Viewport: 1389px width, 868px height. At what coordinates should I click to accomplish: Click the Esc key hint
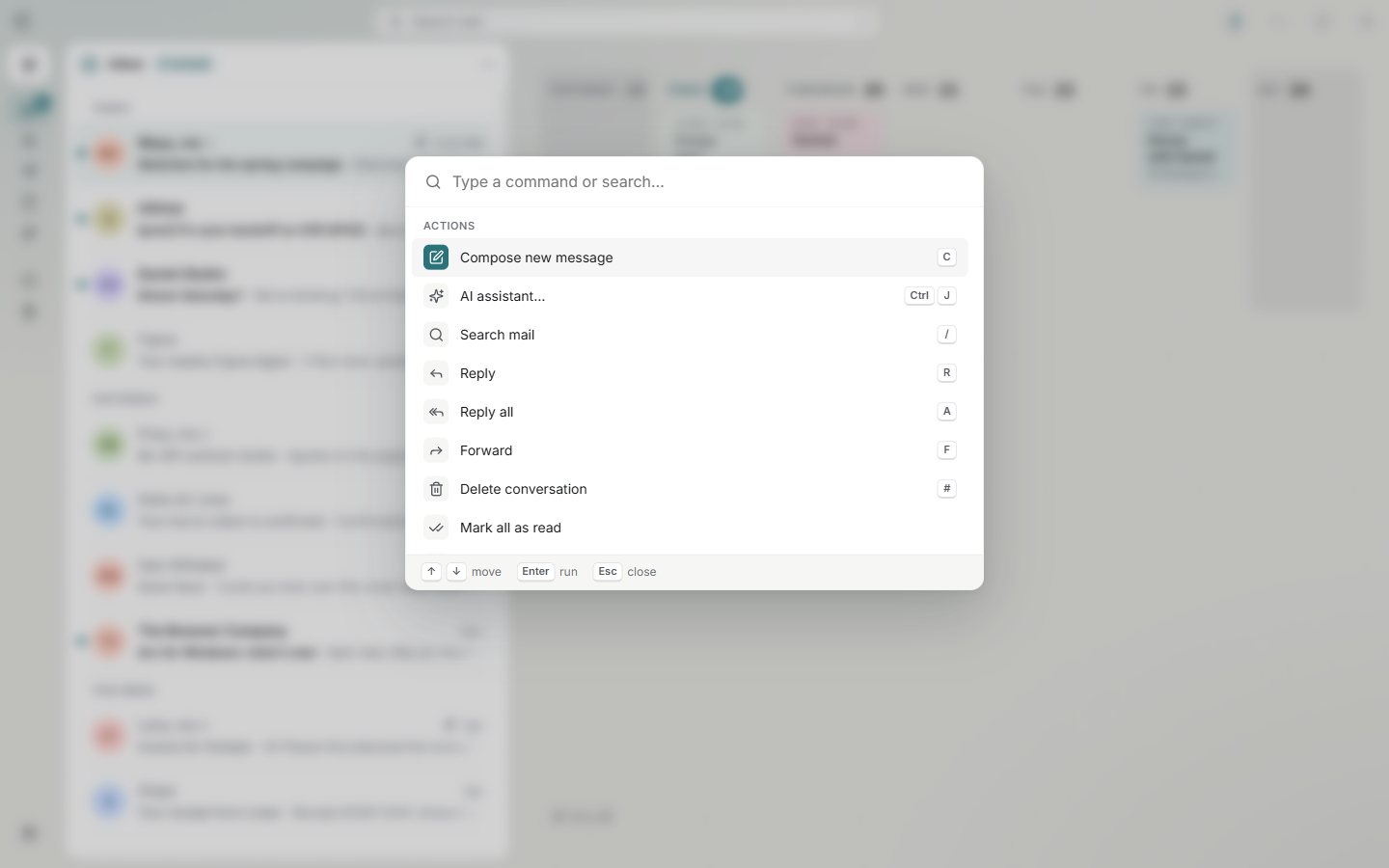pyautogui.click(x=608, y=572)
